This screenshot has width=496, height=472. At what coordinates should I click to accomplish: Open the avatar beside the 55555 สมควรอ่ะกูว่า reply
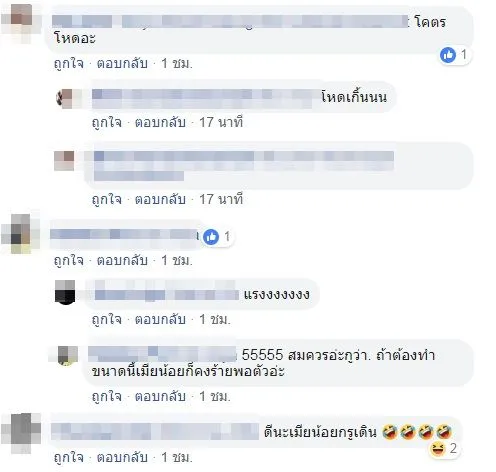pos(67,356)
